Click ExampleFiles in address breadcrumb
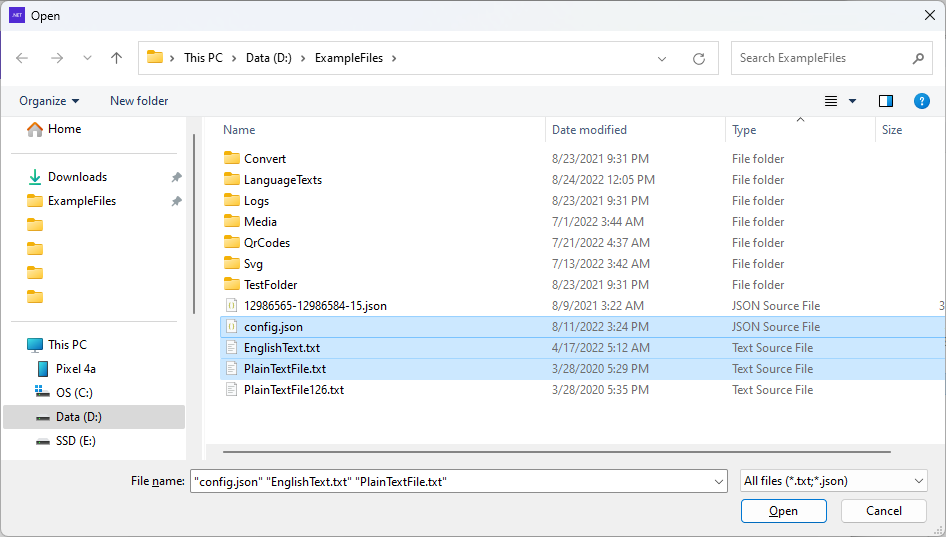946x537 pixels. (349, 58)
